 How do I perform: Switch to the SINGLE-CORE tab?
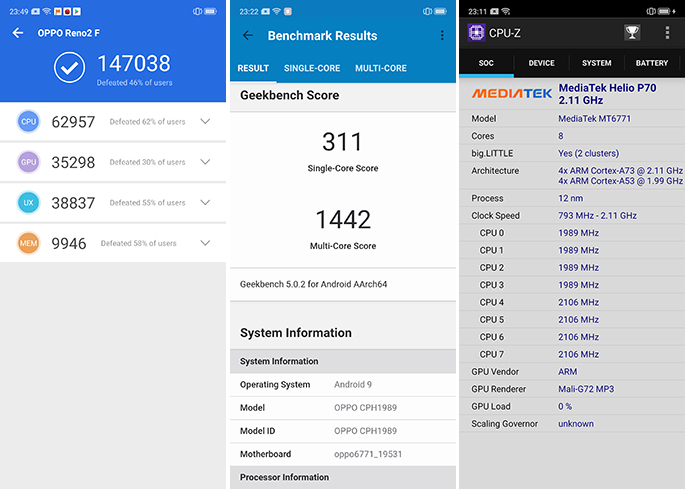click(312, 68)
